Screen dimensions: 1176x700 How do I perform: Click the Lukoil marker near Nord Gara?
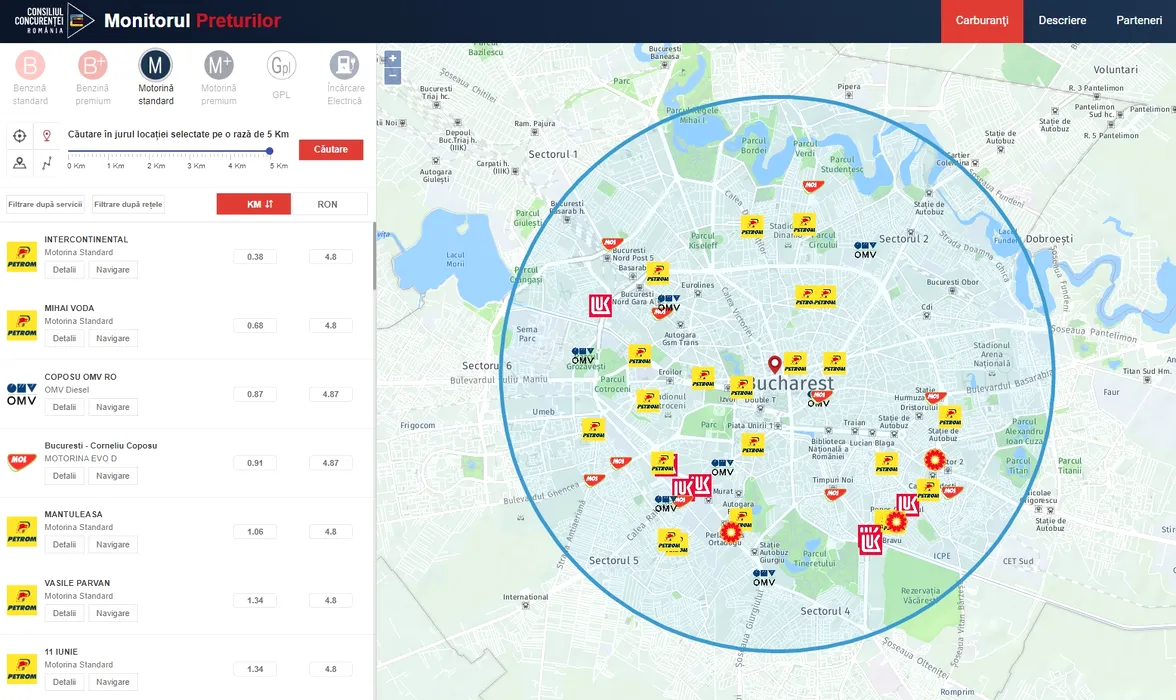[x=600, y=305]
